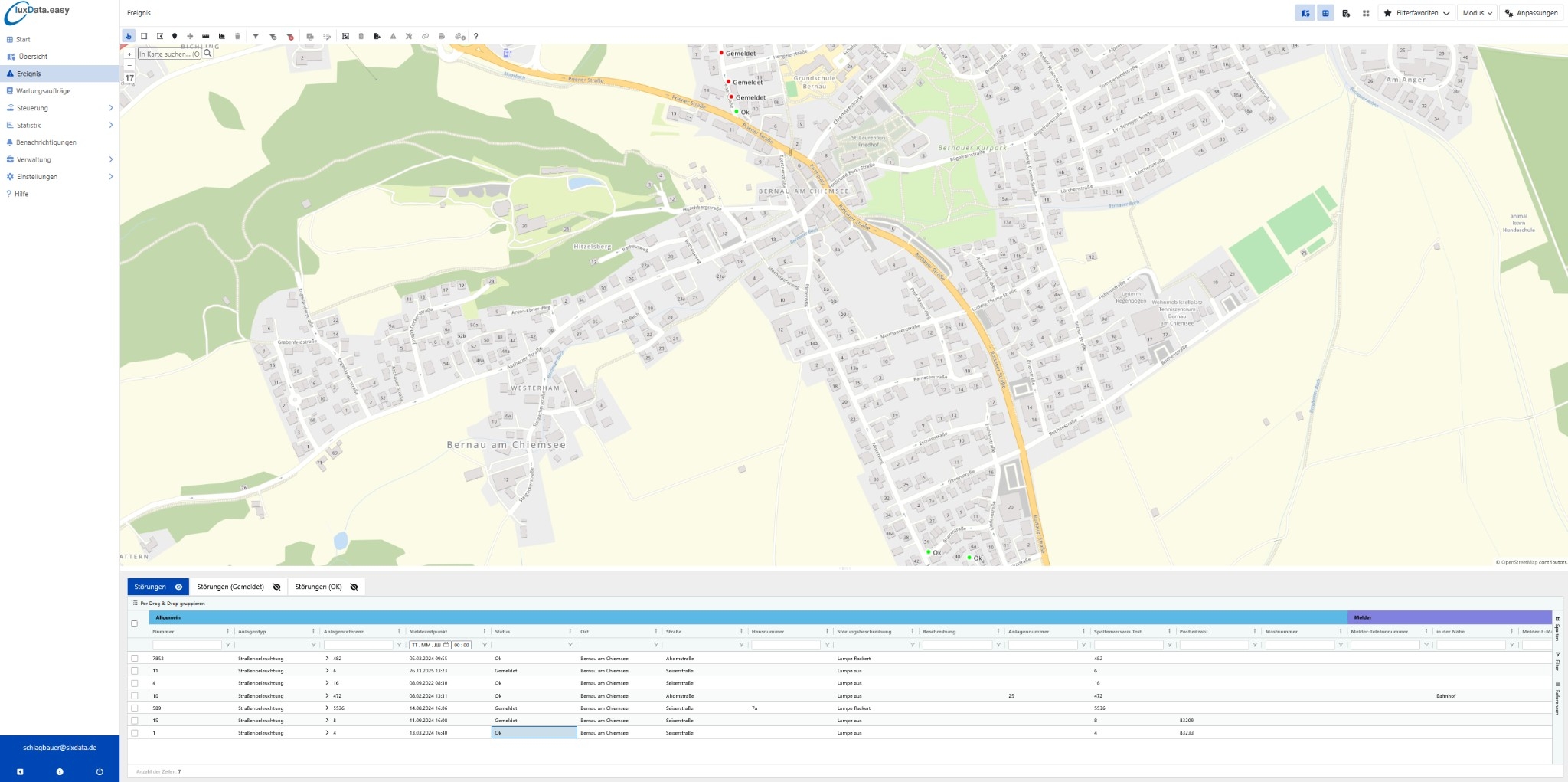Click the red filter reset icon
This screenshot has height=782, width=1568.
pos(290,36)
